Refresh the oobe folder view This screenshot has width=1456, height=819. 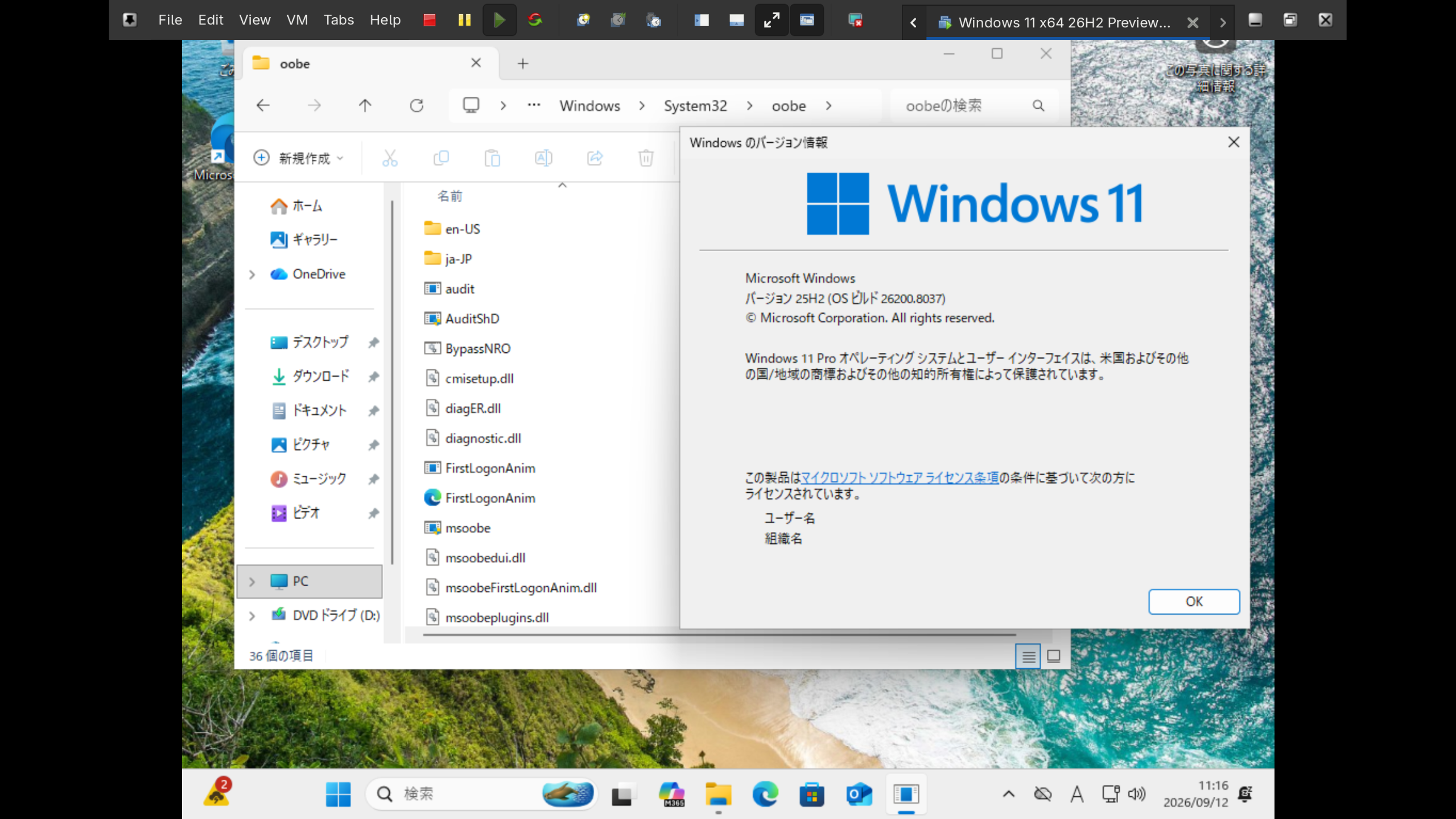click(416, 105)
